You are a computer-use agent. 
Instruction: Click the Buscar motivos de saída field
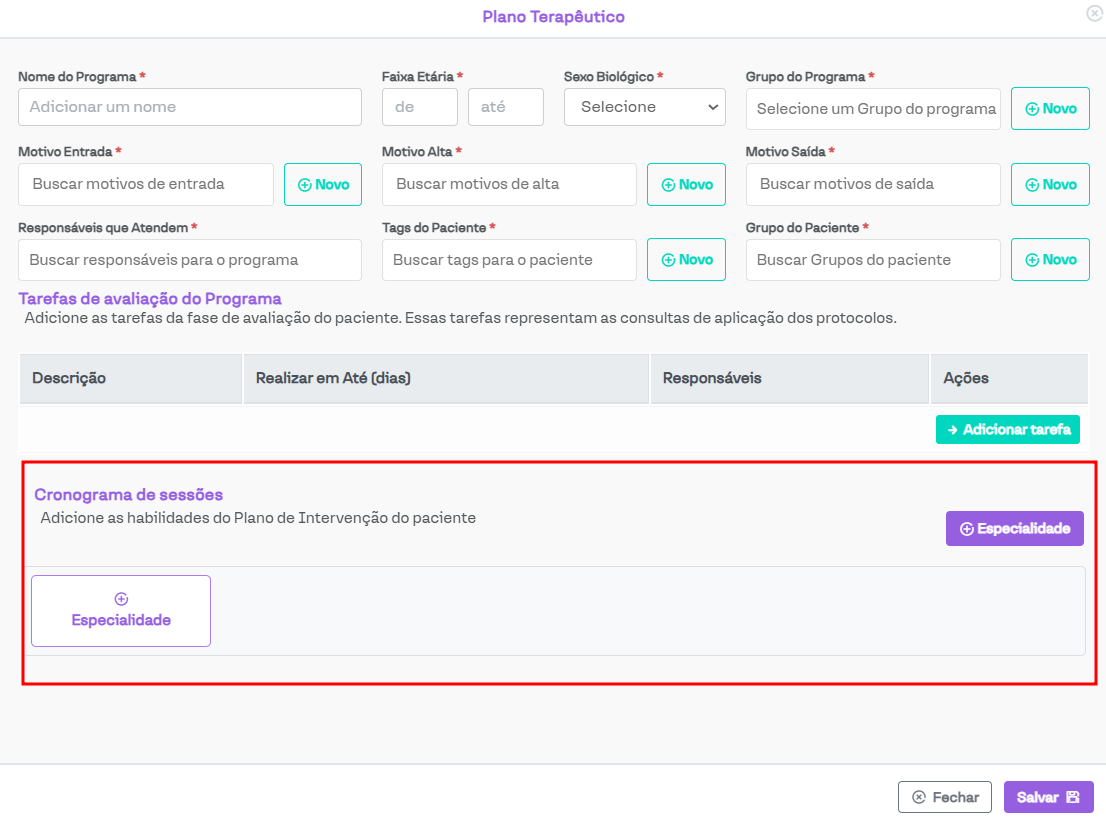click(x=873, y=184)
